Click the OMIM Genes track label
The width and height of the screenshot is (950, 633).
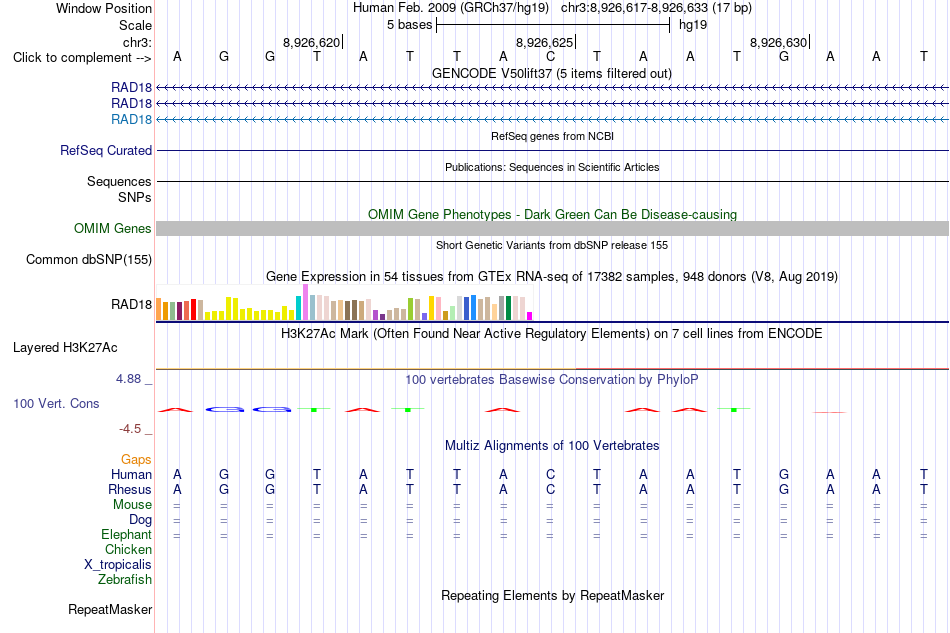113,228
